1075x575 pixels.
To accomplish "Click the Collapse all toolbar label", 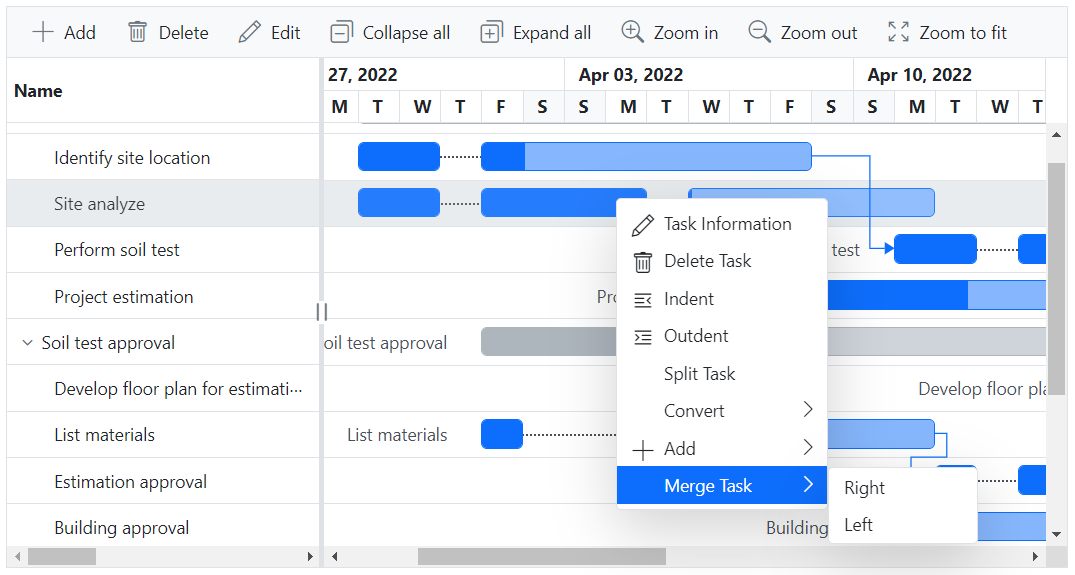I will [406, 33].
